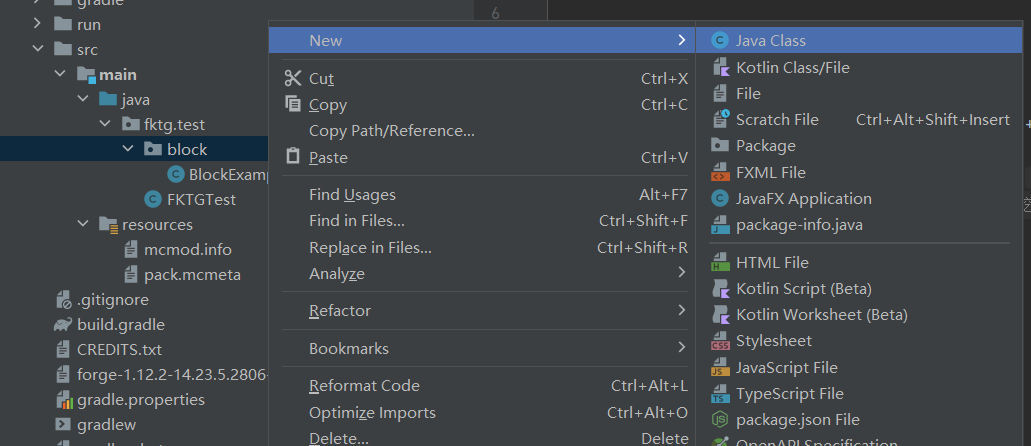The image size is (1031, 446).
Task: Collapse the src folder
Action: pos(38,49)
